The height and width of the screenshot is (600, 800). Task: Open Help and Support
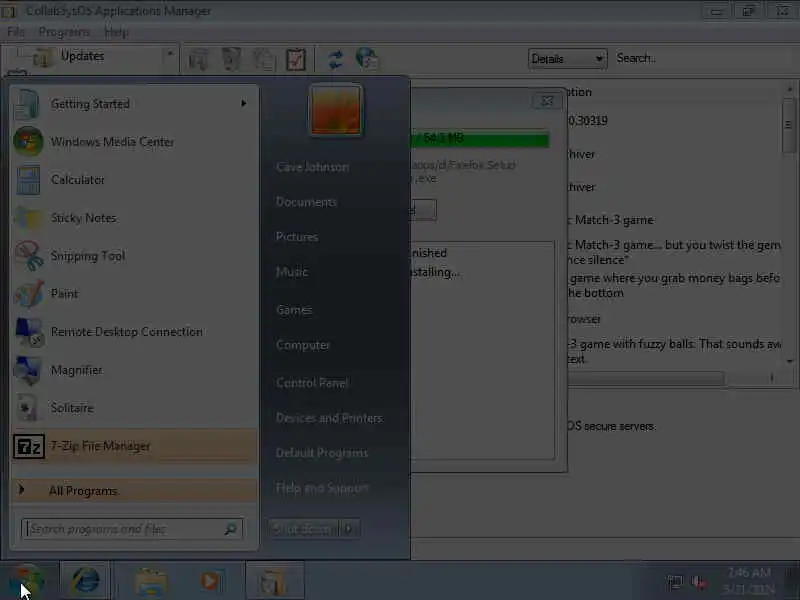pos(322,488)
